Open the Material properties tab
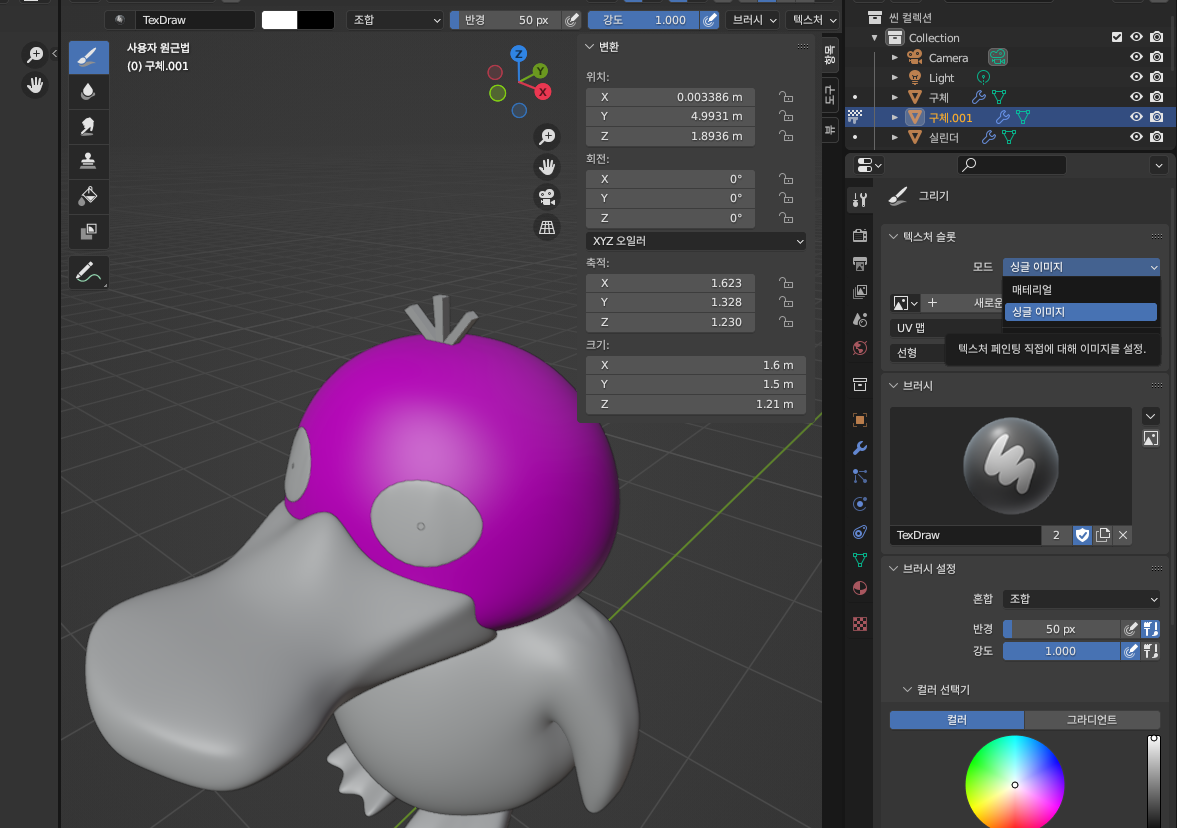Viewport: 1177px width, 828px height. pyautogui.click(x=859, y=588)
